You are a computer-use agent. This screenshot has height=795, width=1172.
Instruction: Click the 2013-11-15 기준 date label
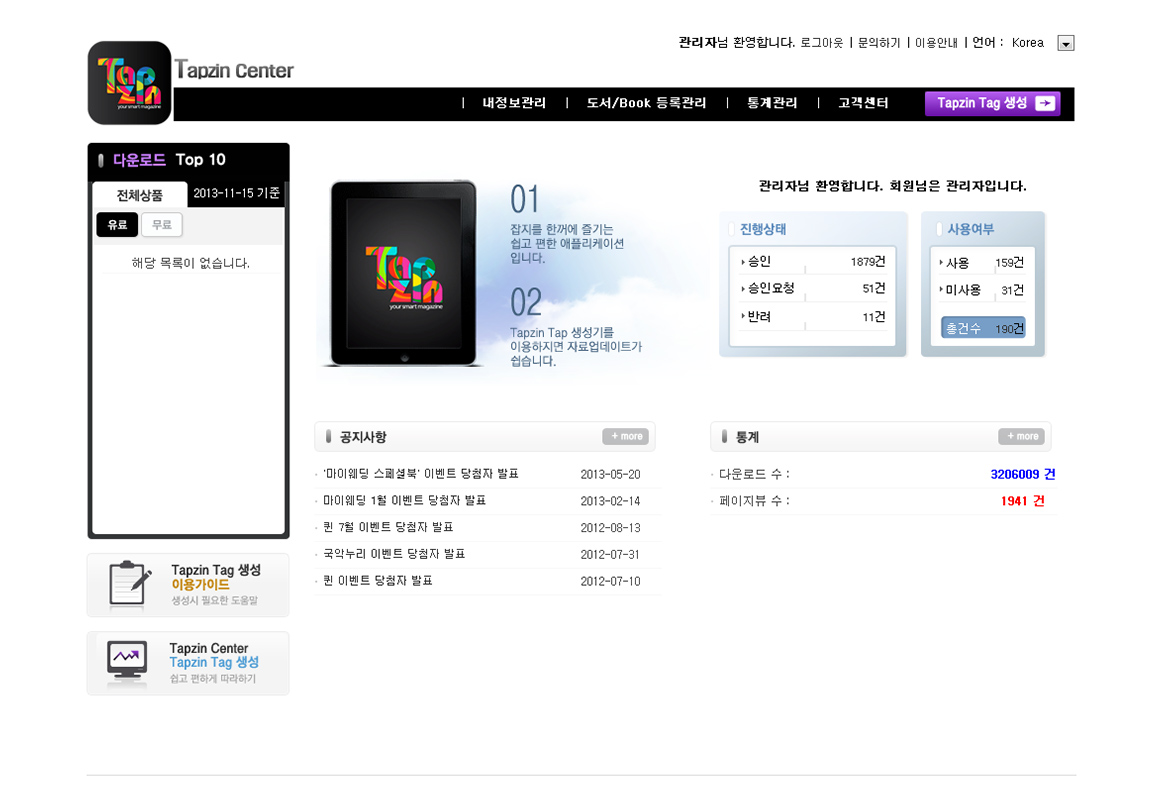coord(236,194)
